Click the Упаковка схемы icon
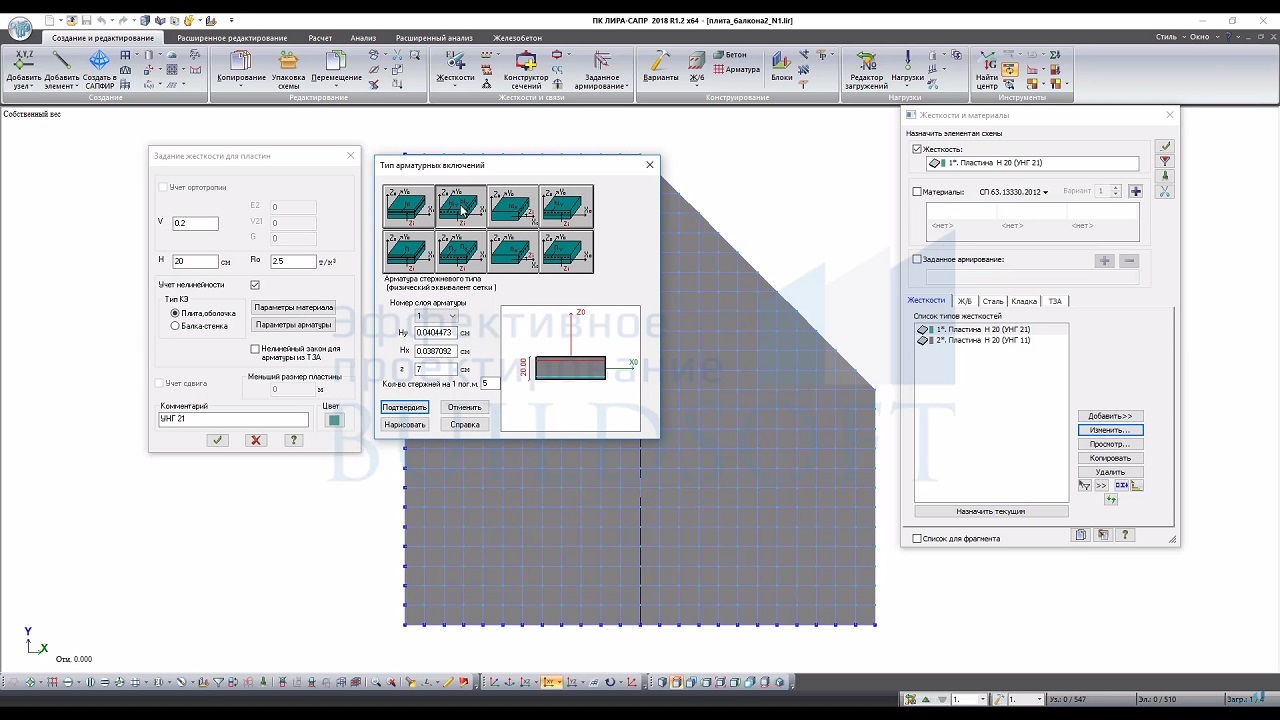This screenshot has width=1280, height=720. click(288, 62)
